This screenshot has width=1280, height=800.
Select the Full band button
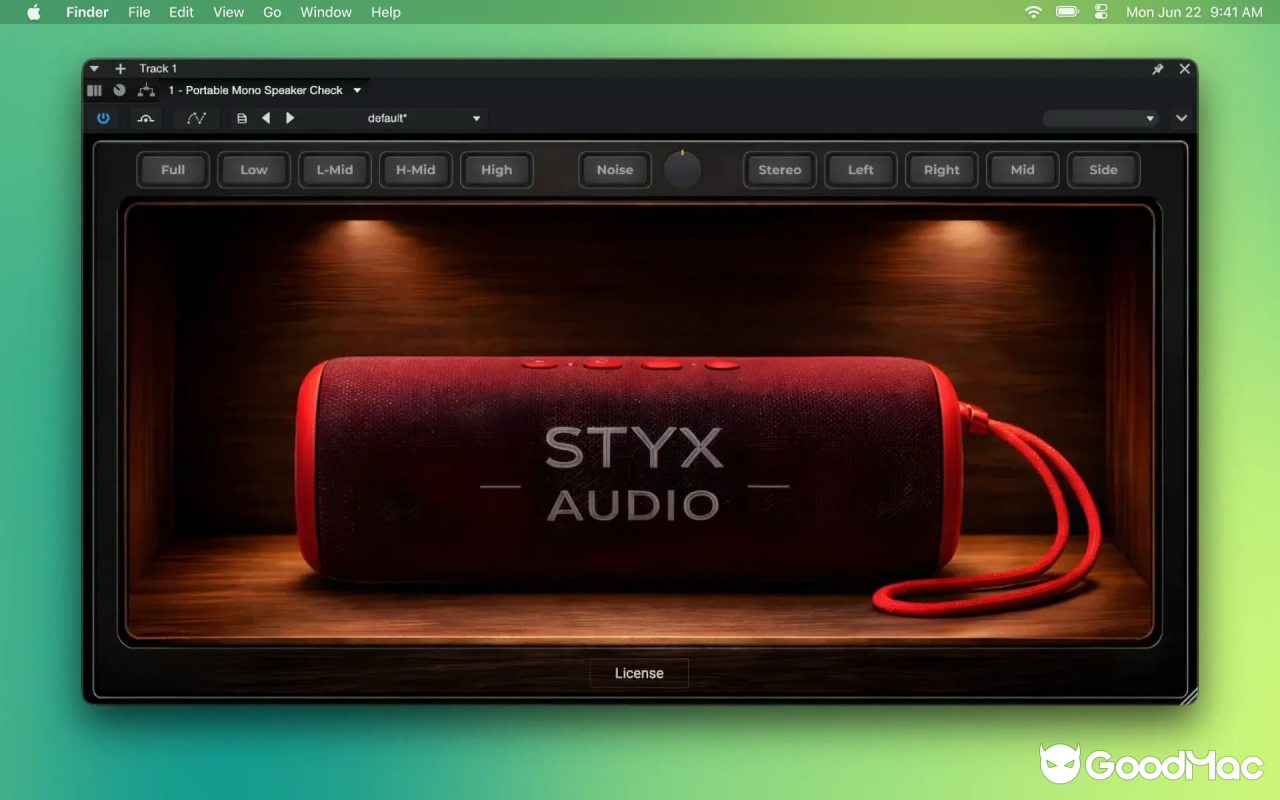tap(173, 170)
